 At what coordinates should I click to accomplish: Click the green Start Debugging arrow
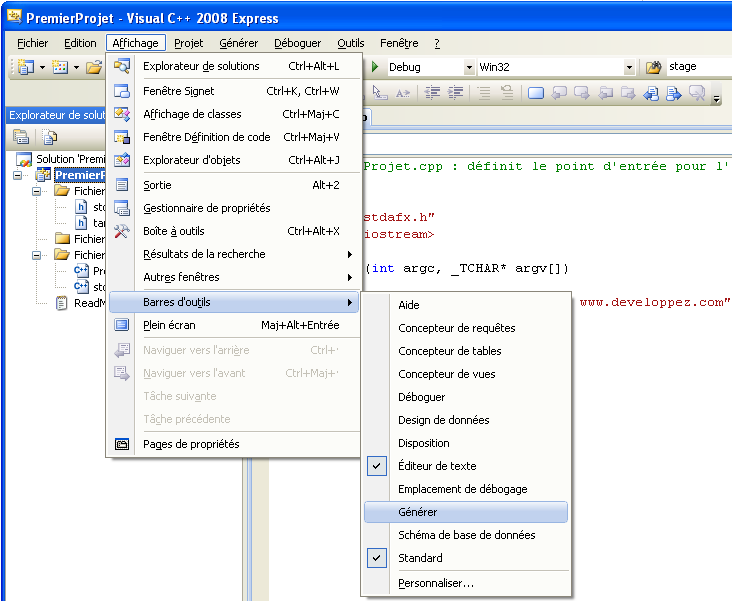click(375, 67)
